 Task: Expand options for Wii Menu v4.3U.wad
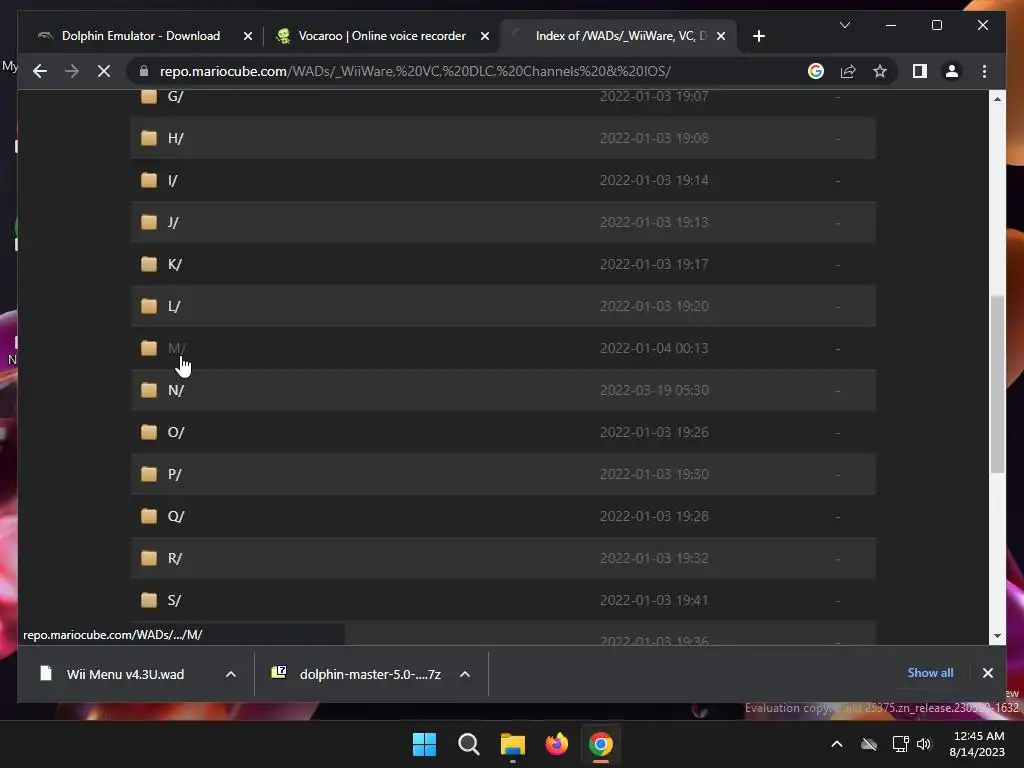[x=231, y=674]
